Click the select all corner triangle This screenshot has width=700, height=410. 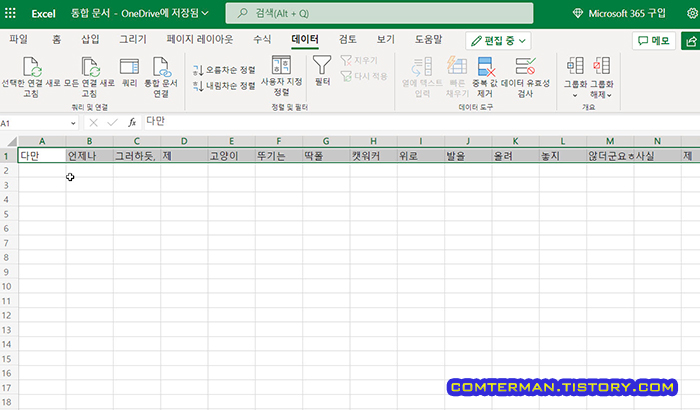coord(12,141)
